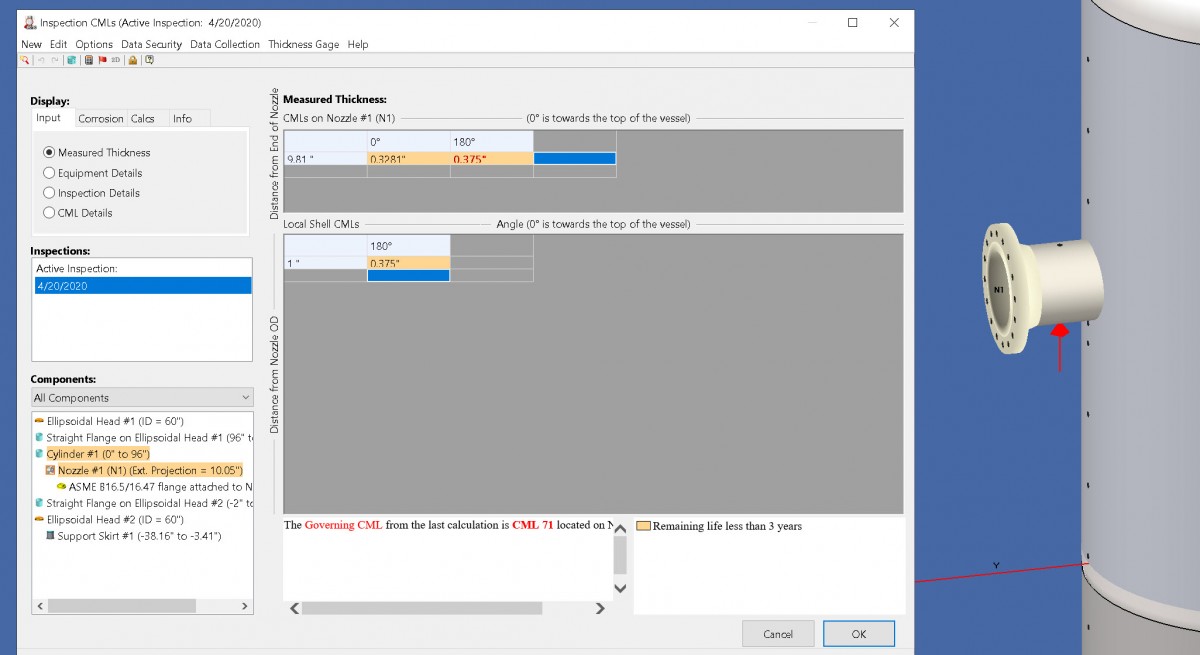Viewport: 1200px width, 655px height.
Task: Click the OK button
Action: click(x=858, y=633)
